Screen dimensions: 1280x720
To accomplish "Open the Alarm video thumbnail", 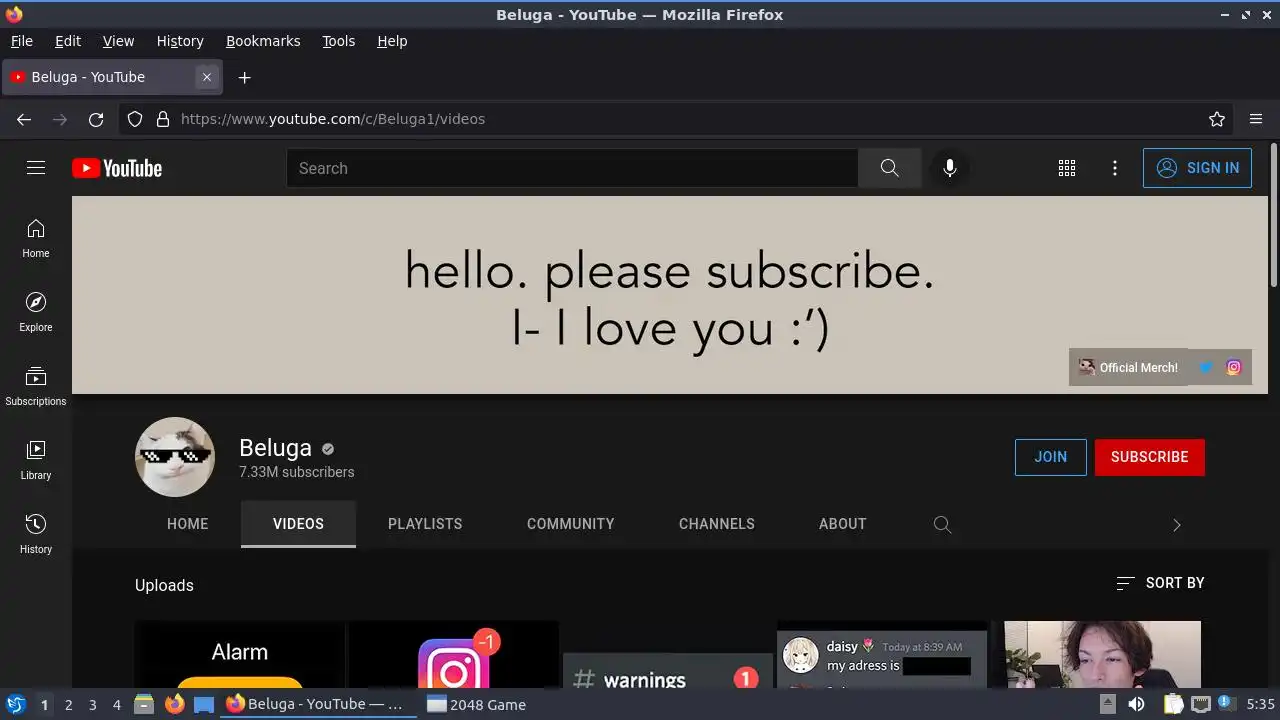I will (x=239, y=654).
